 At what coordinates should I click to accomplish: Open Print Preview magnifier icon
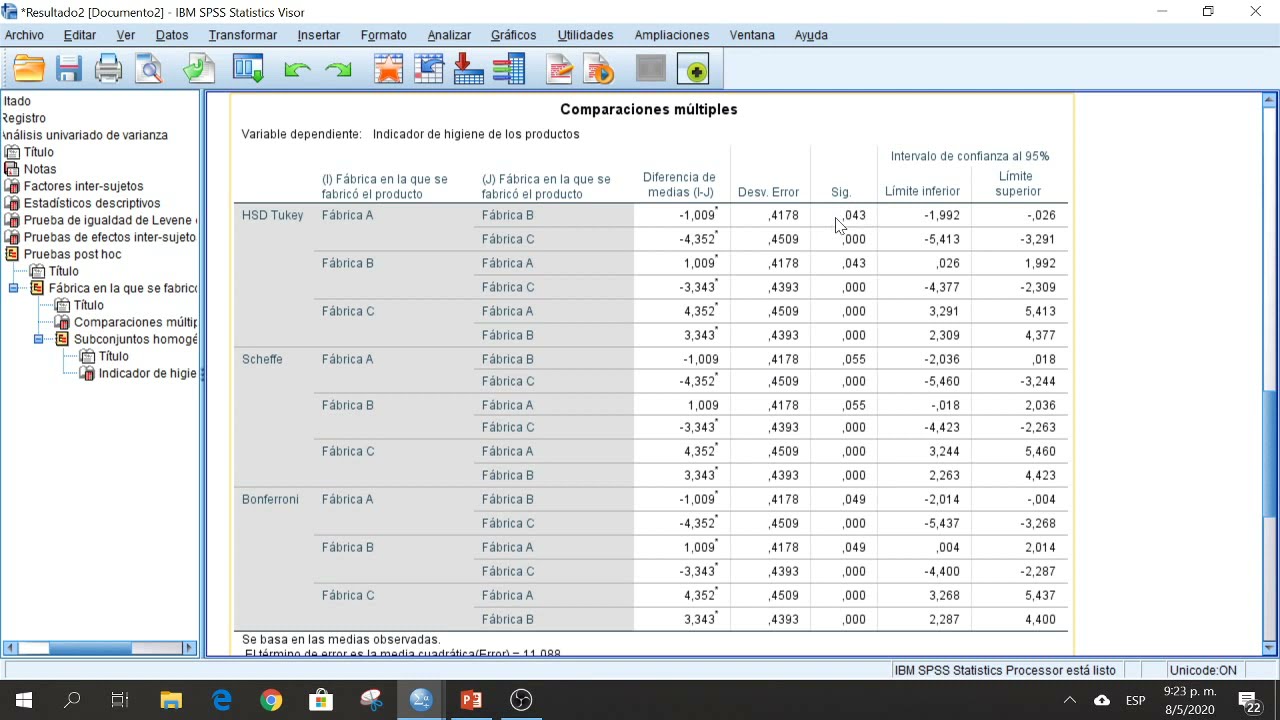point(149,69)
